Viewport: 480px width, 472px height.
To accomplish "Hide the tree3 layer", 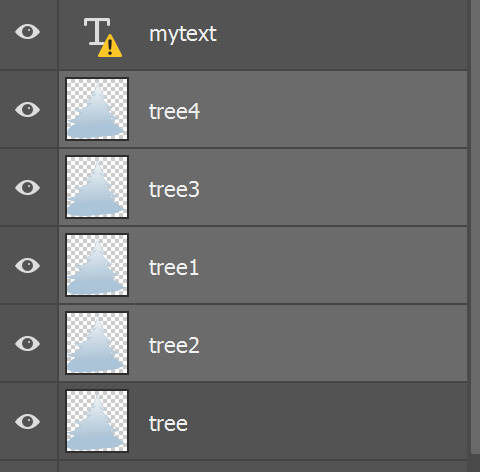I will pyautogui.click(x=27, y=187).
